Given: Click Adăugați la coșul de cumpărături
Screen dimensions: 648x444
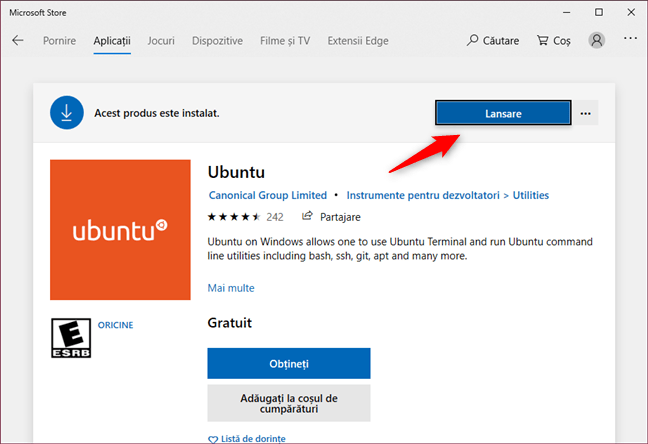Looking at the screenshot, I should pos(289,403).
